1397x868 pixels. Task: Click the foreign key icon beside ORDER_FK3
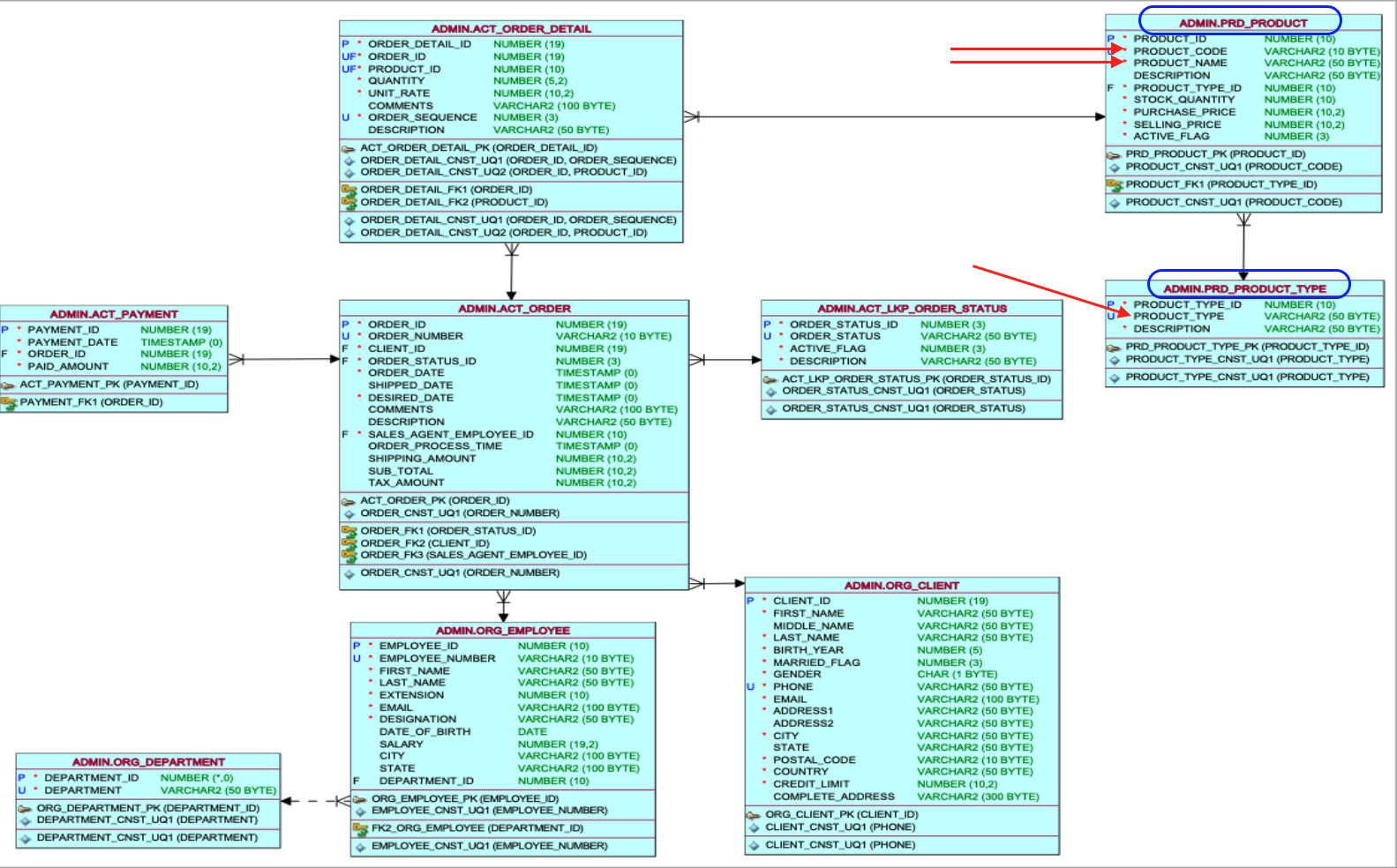349,555
